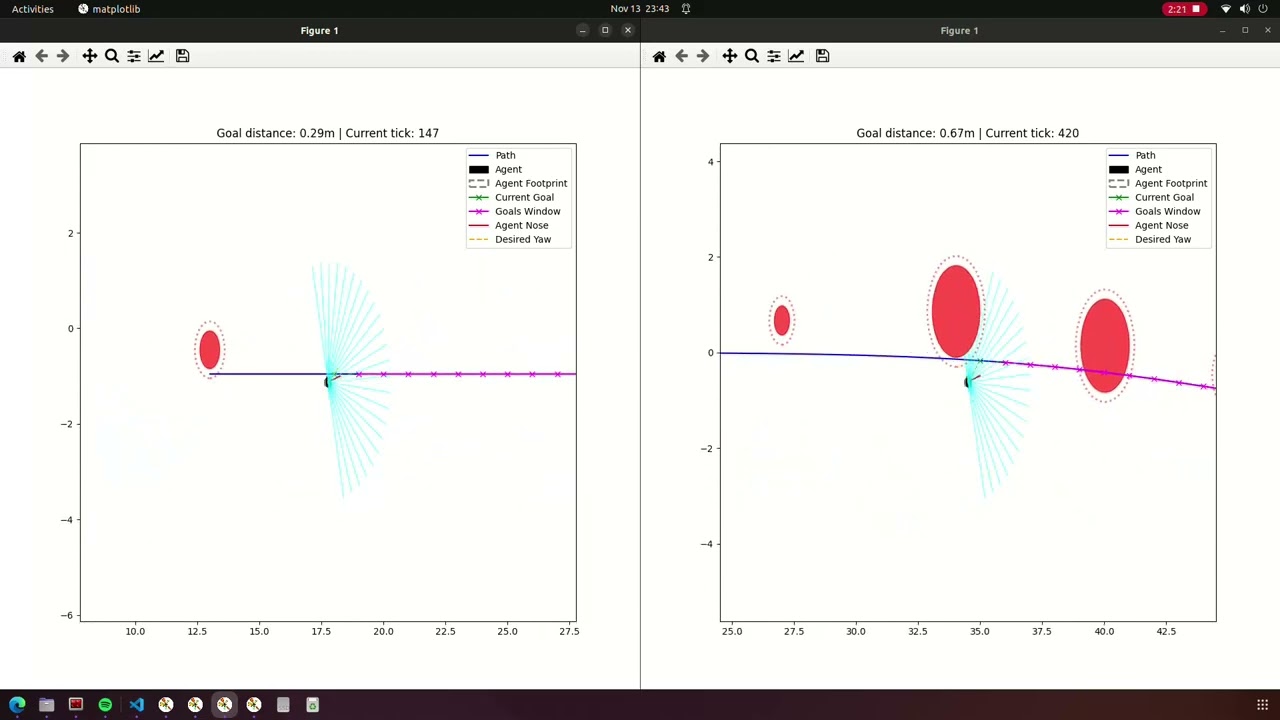This screenshot has width=1280, height=720.
Task: Open Configure subplots in right figure
Action: 774,56
